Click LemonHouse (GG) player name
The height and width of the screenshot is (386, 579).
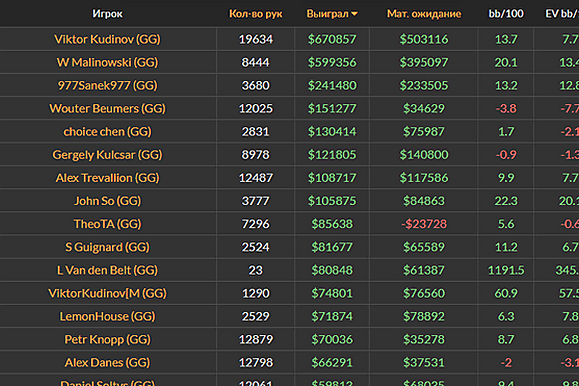107,316
